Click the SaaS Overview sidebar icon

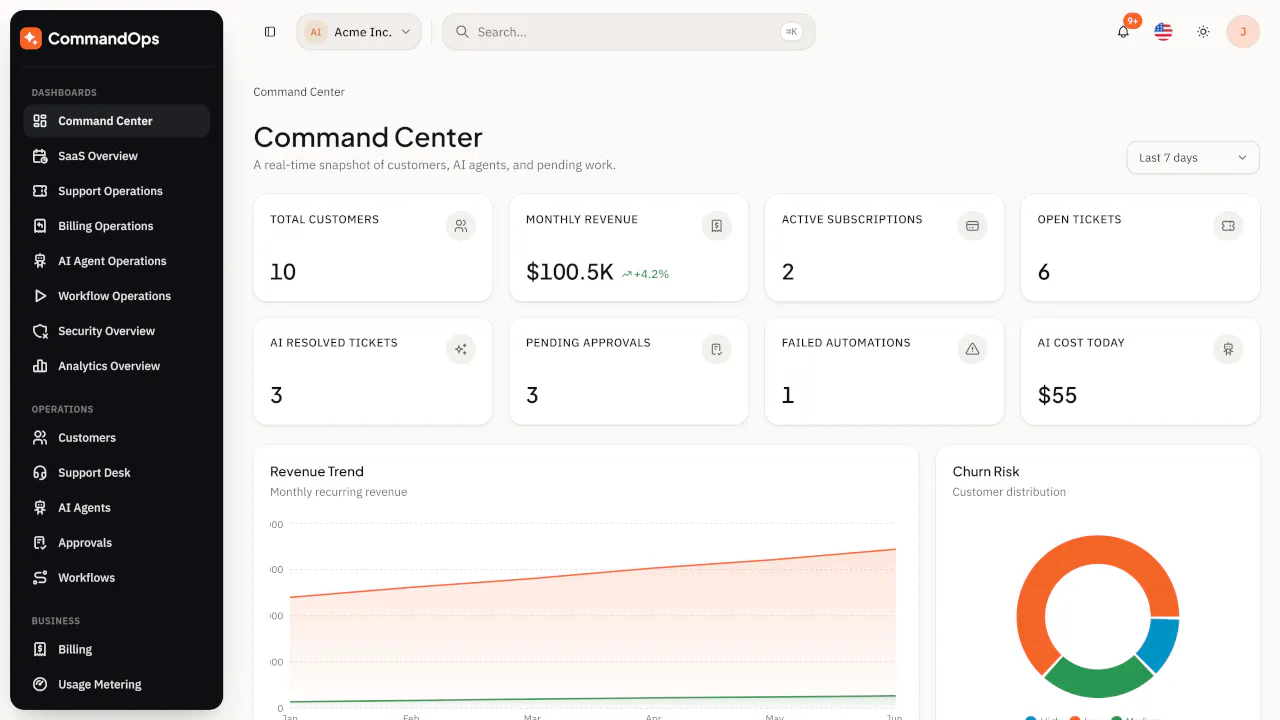(40, 156)
